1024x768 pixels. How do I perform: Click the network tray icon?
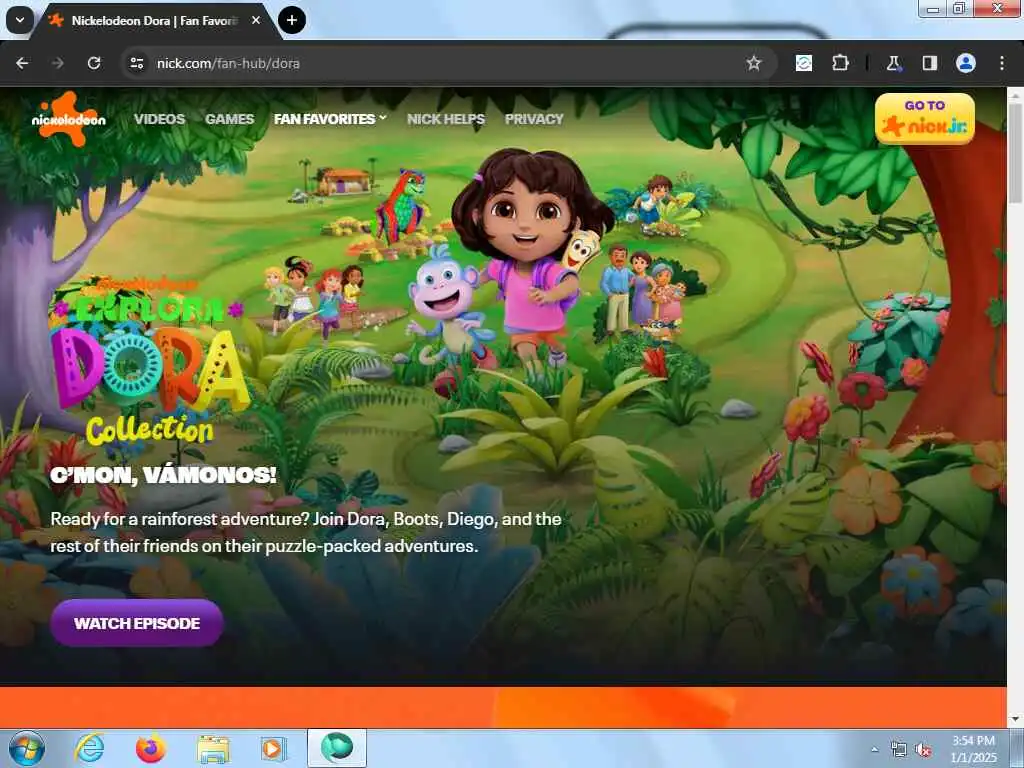899,750
